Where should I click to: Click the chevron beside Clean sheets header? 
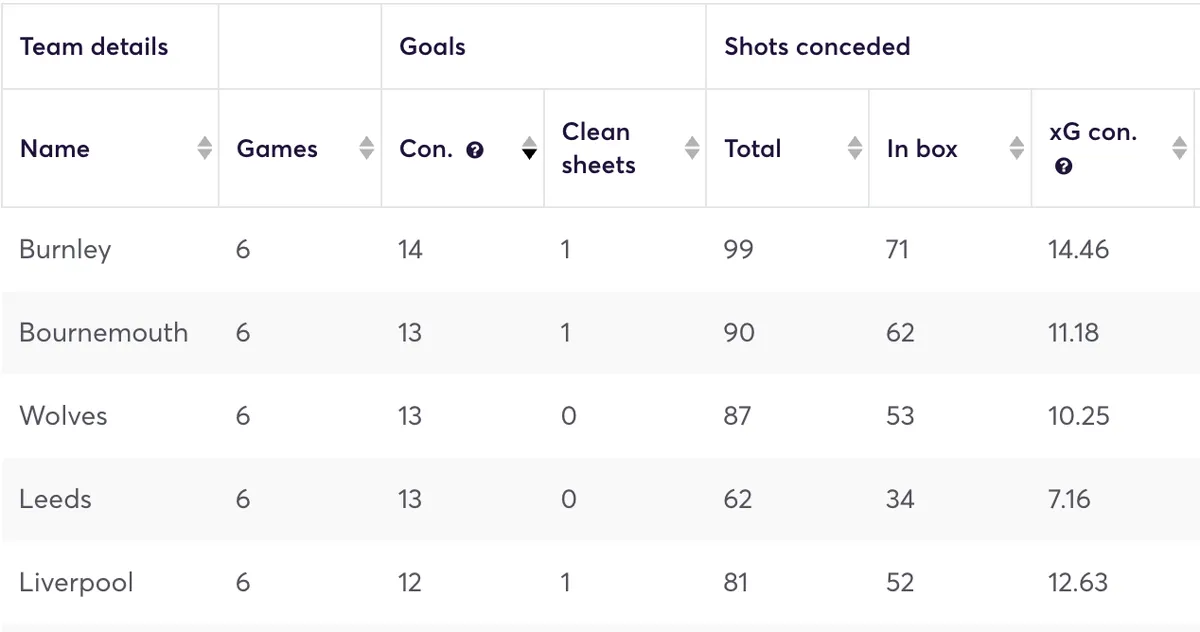click(x=692, y=148)
